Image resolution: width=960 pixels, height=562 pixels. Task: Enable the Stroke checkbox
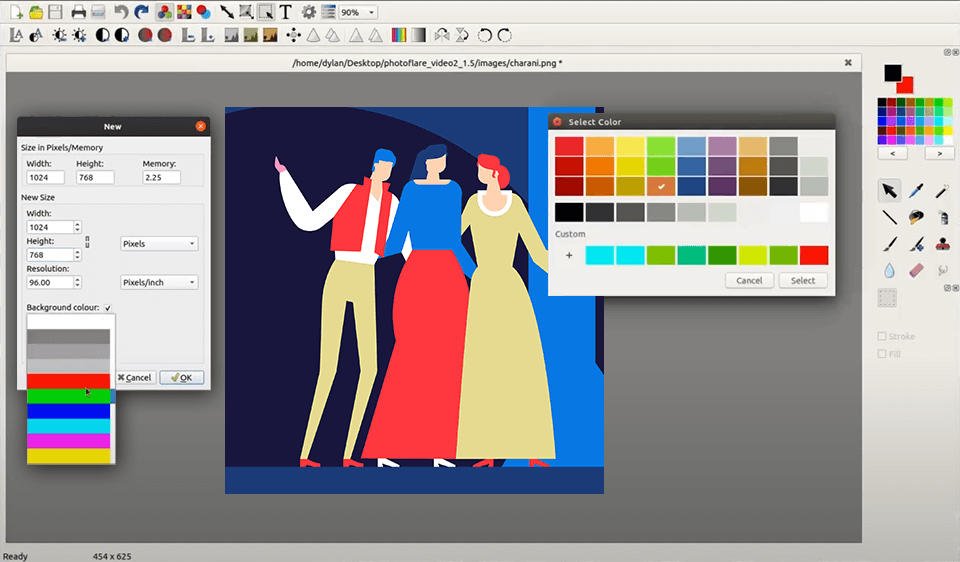(882, 337)
